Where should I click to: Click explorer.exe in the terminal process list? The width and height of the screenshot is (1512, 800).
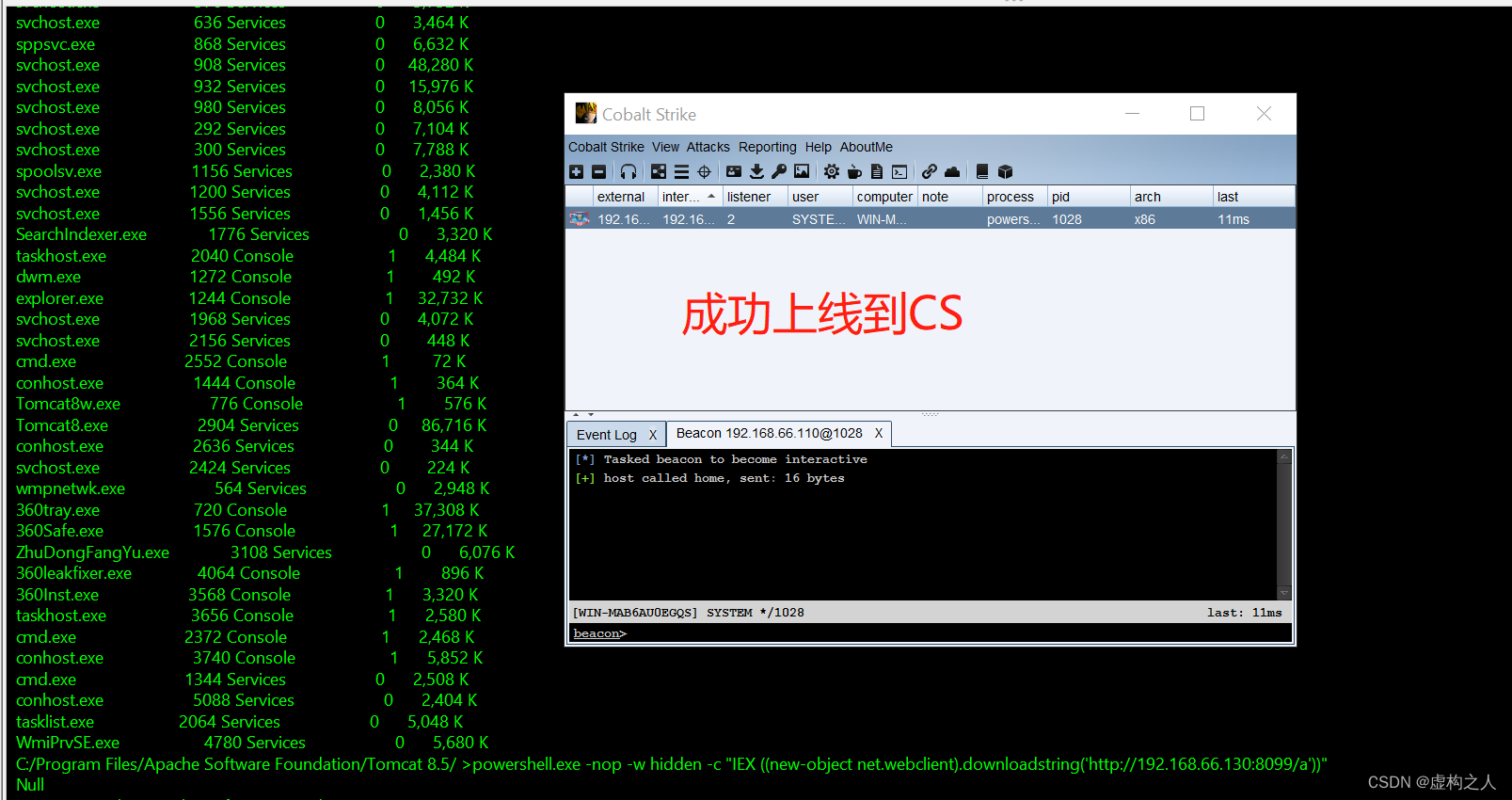59,298
